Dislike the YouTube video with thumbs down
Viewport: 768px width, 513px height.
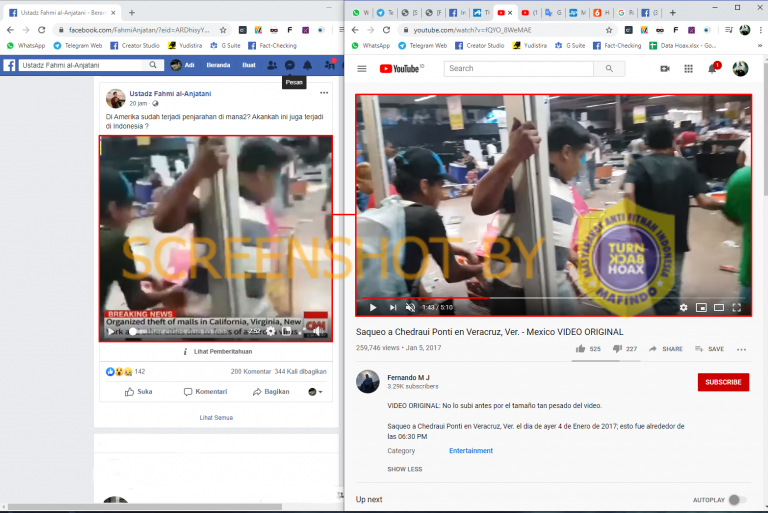617,349
